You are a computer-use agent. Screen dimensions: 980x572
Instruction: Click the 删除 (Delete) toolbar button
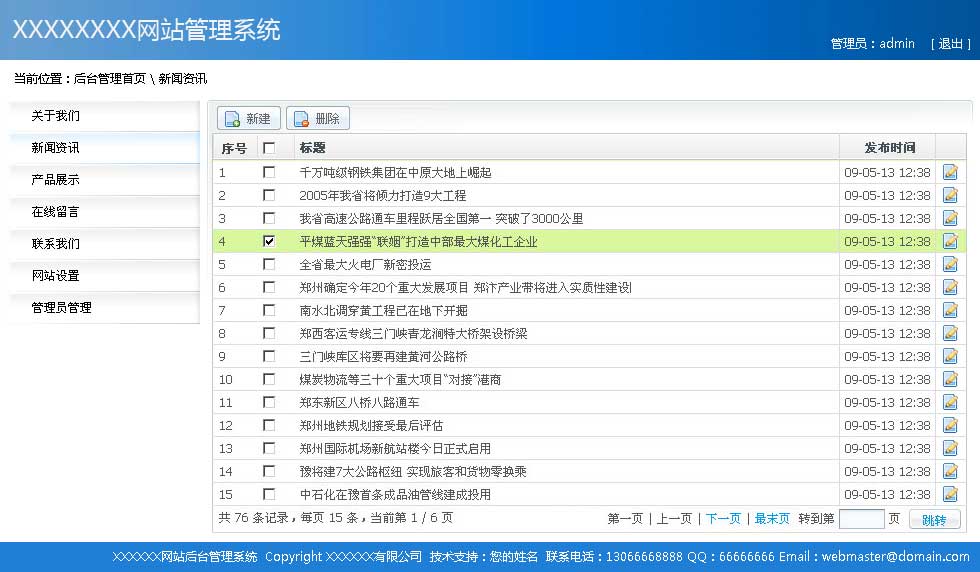[318, 119]
